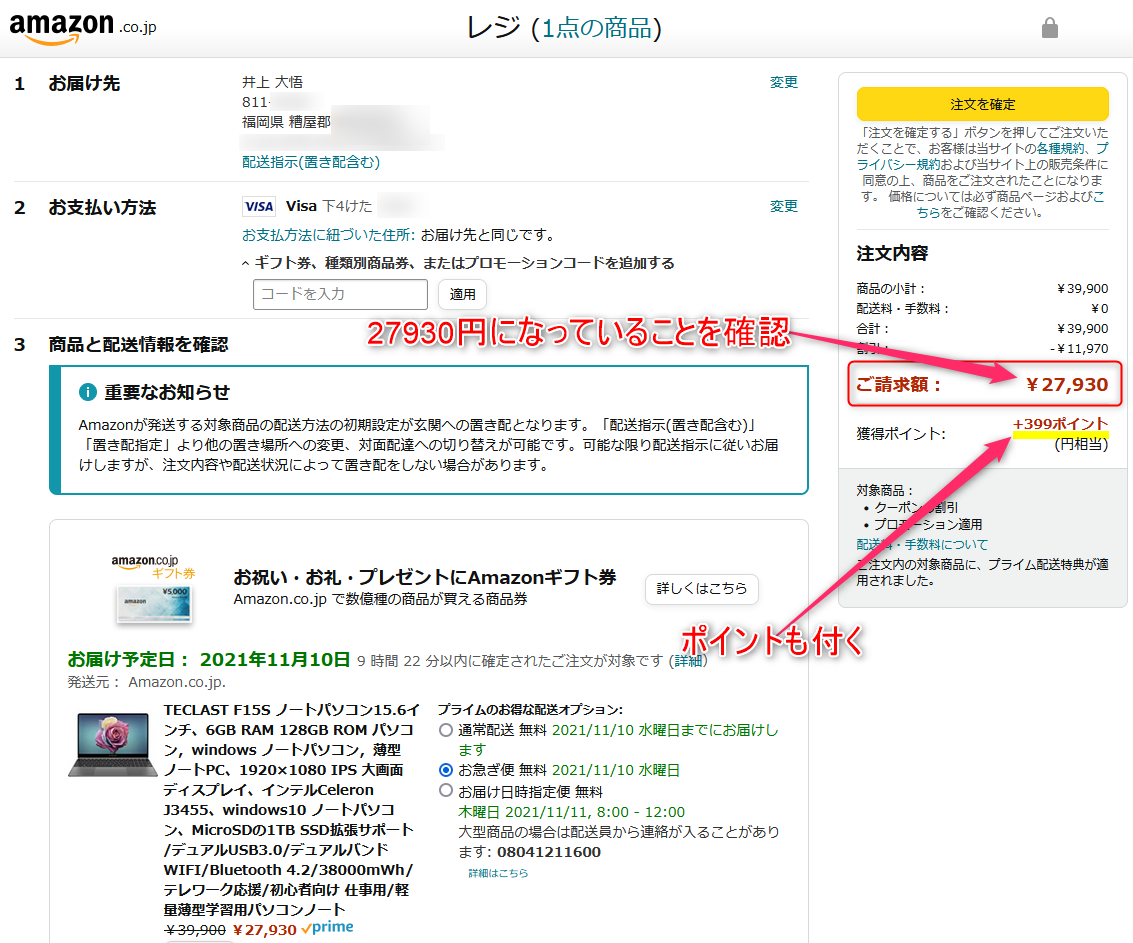This screenshot has width=1133, height=943.
Task: Click the TECLAST laptop product thumbnail
Action: (x=113, y=745)
